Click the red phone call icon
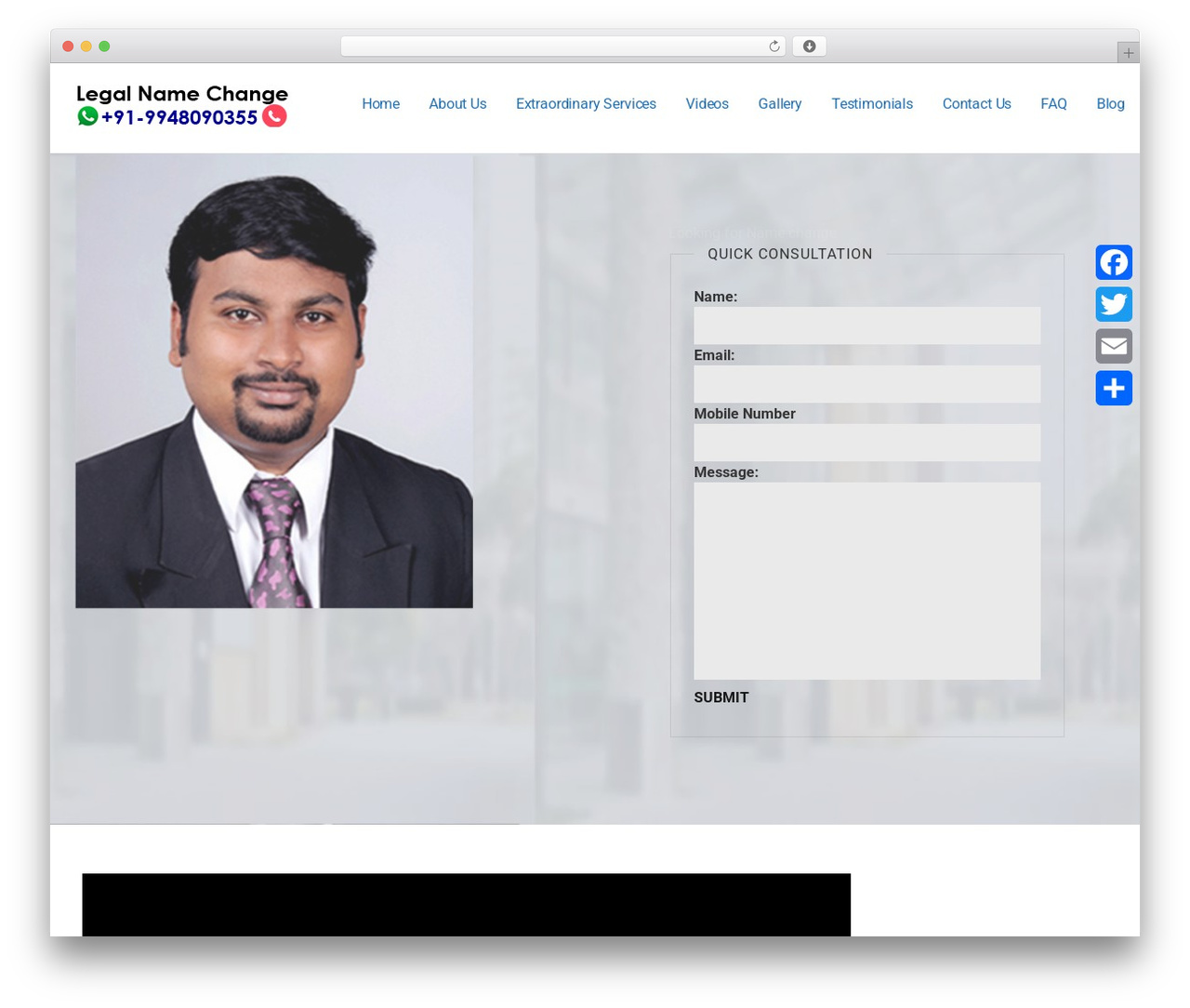Image resolution: width=1190 pixels, height=1008 pixels. (274, 116)
